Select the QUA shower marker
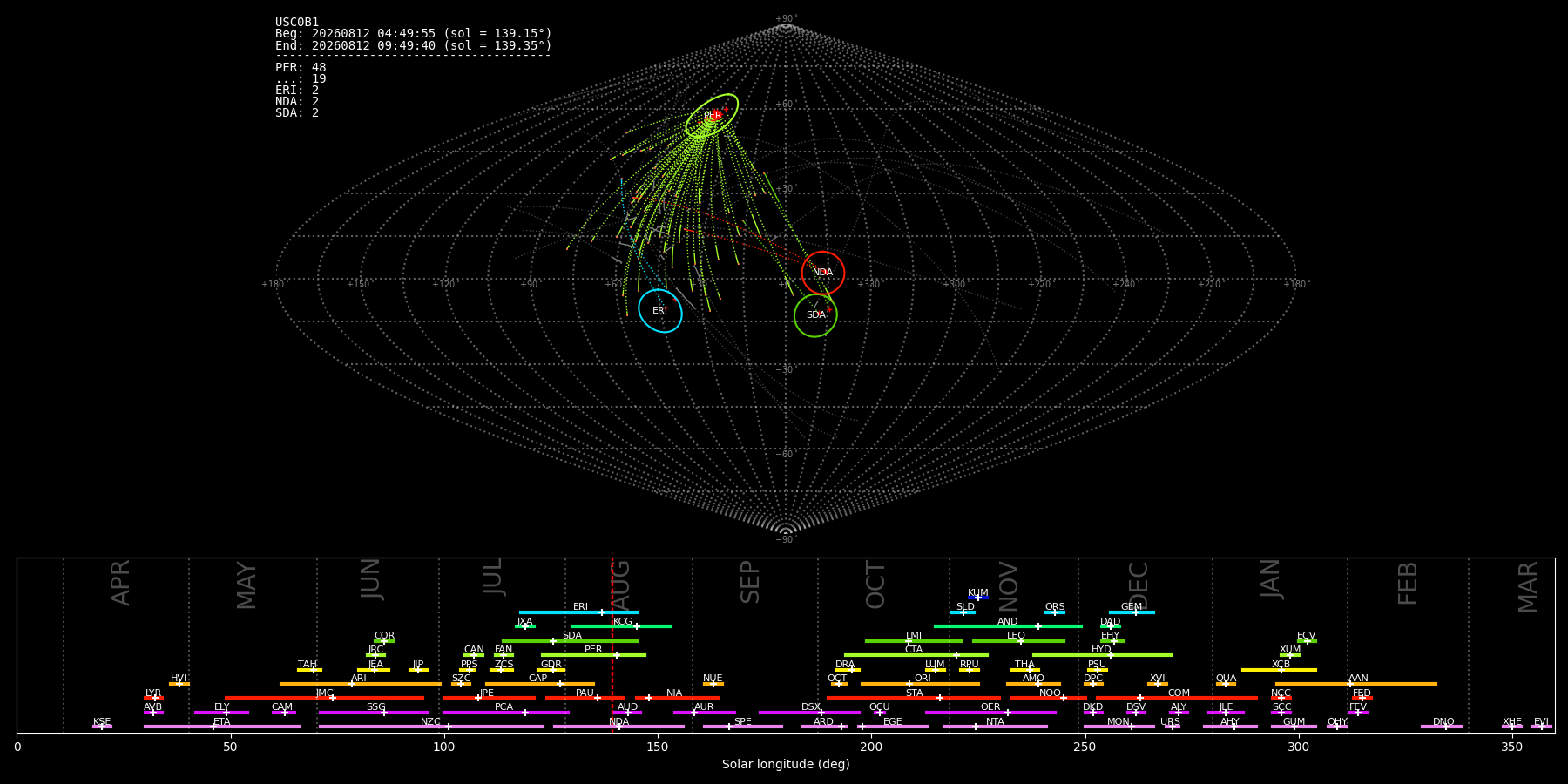The height and width of the screenshot is (784, 1568). pyautogui.click(x=1226, y=684)
